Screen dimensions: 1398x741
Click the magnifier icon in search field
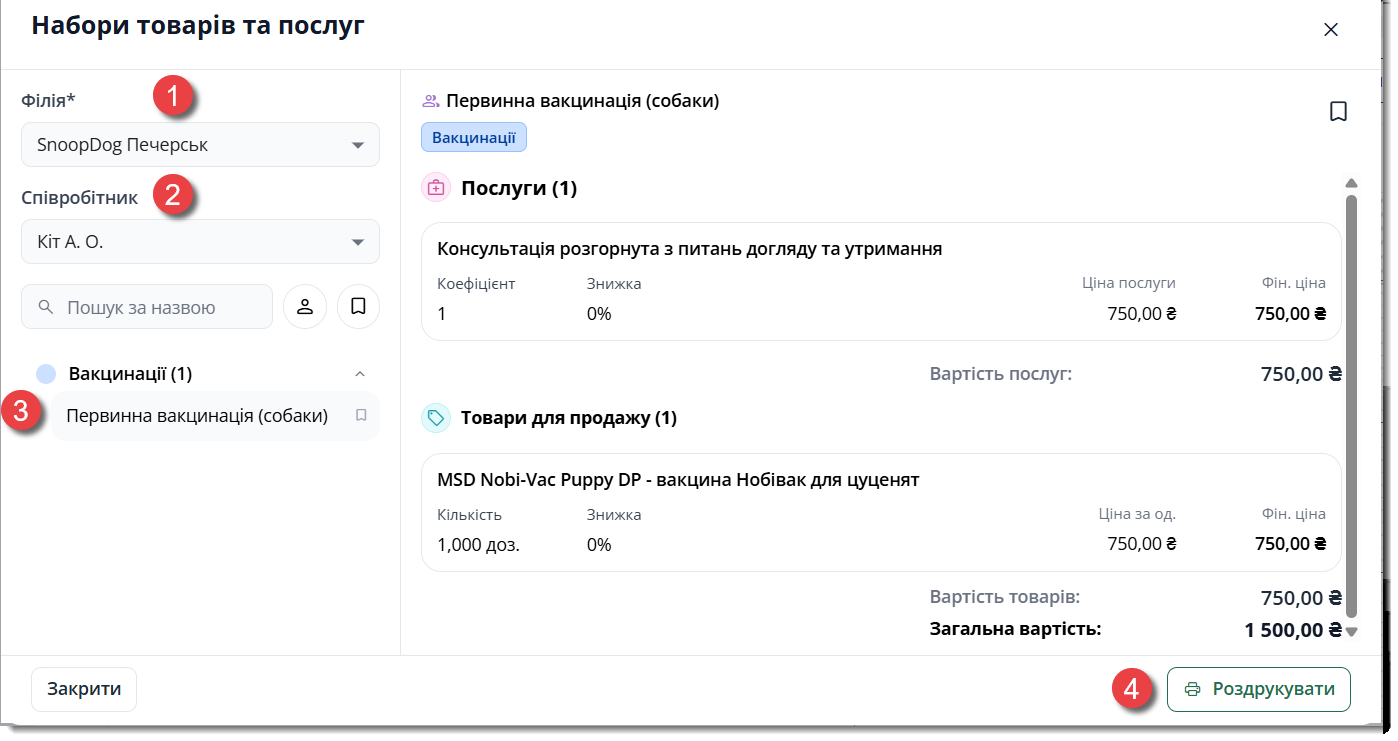pos(45,307)
